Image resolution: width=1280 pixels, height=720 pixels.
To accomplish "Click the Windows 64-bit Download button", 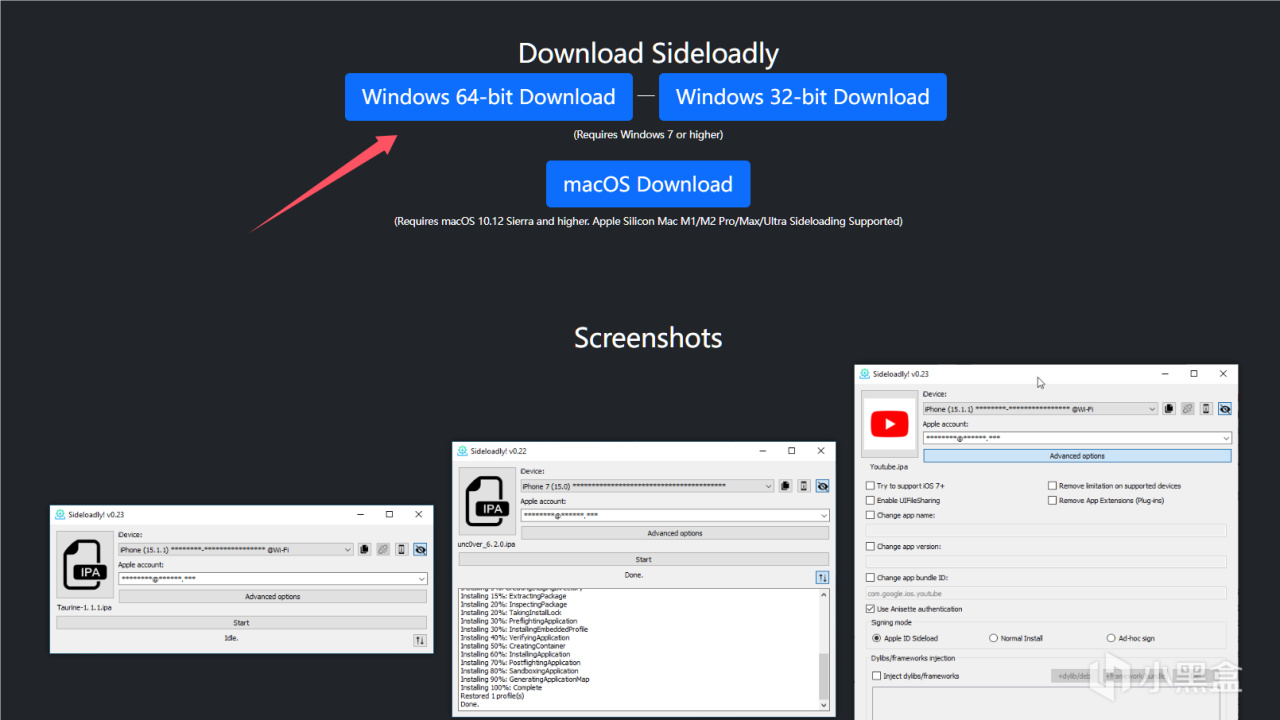I will (489, 97).
